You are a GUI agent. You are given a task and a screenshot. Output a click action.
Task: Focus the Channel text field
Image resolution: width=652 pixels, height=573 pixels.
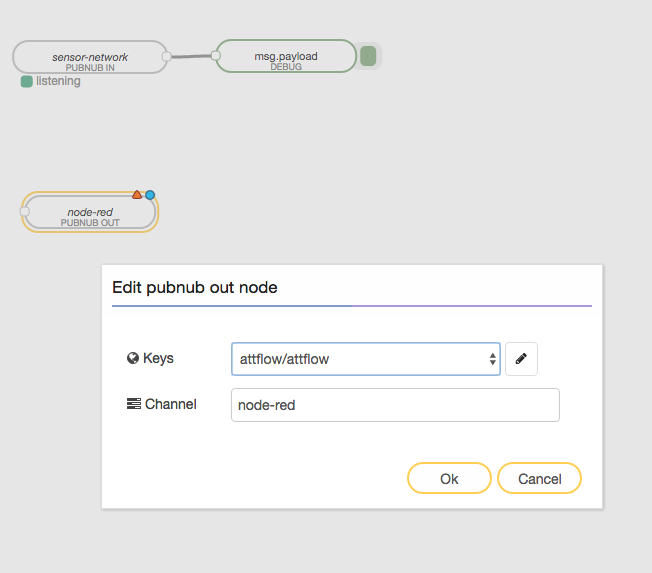coord(395,405)
